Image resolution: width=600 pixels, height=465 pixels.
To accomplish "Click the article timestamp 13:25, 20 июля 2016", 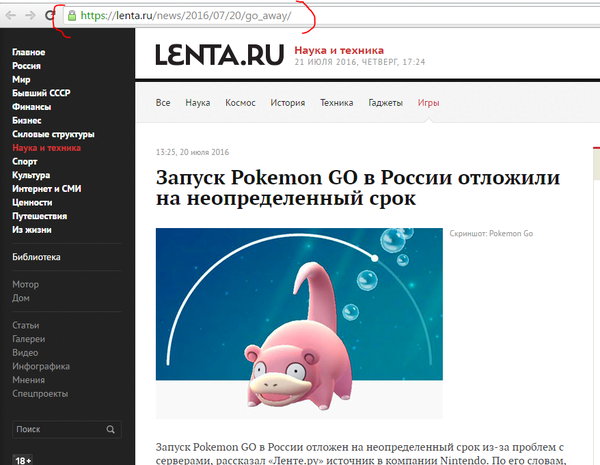I will point(192,152).
